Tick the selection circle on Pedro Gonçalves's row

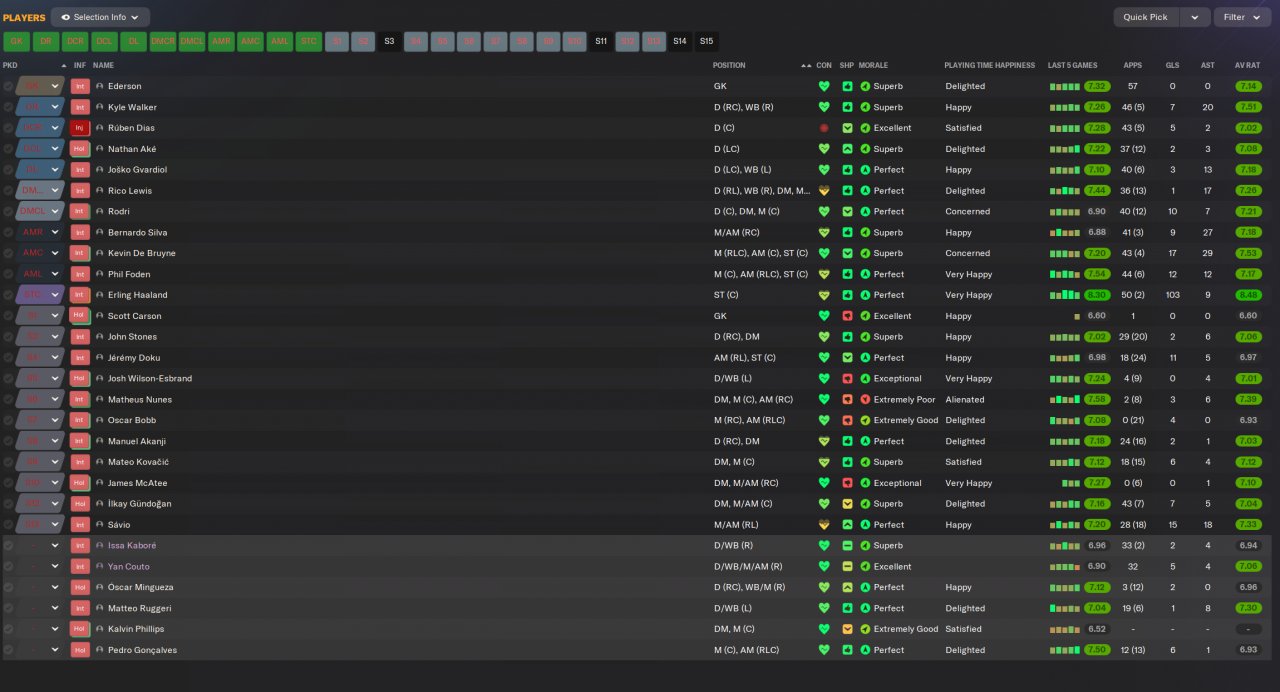coord(8,650)
